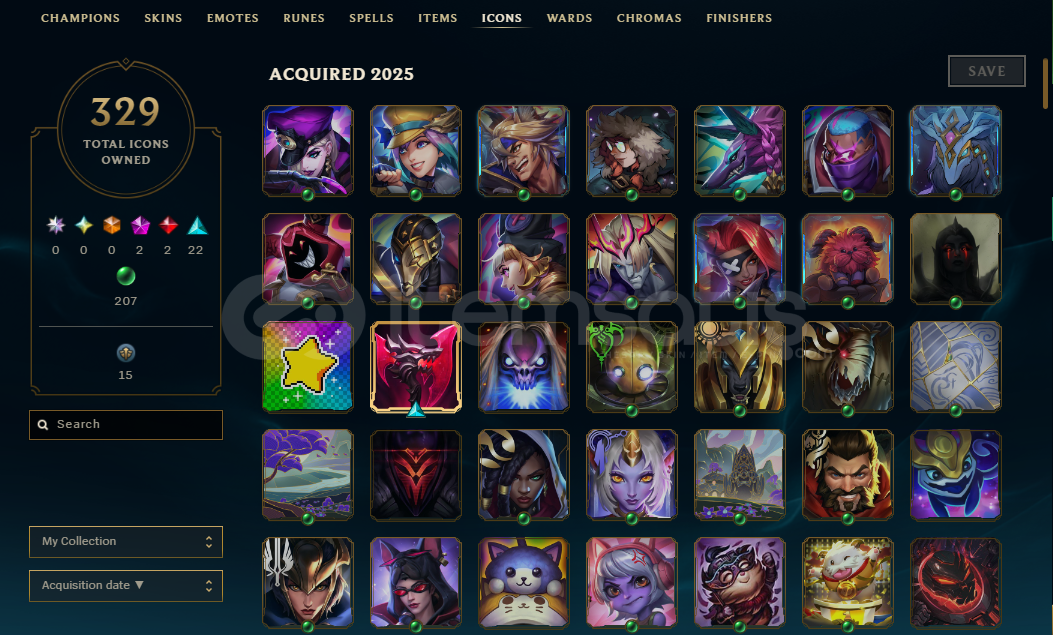Select the red fluffy ram creature icon
1053x635 pixels.
pyautogui.click(x=848, y=258)
